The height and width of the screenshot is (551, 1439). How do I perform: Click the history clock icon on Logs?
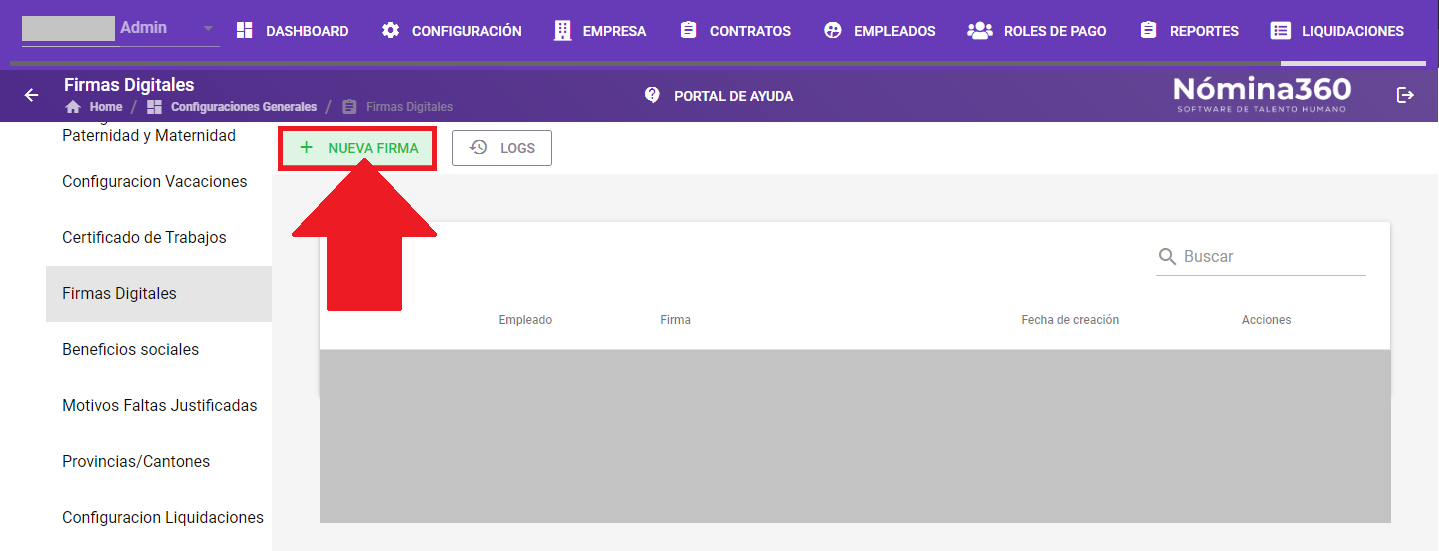coord(478,148)
